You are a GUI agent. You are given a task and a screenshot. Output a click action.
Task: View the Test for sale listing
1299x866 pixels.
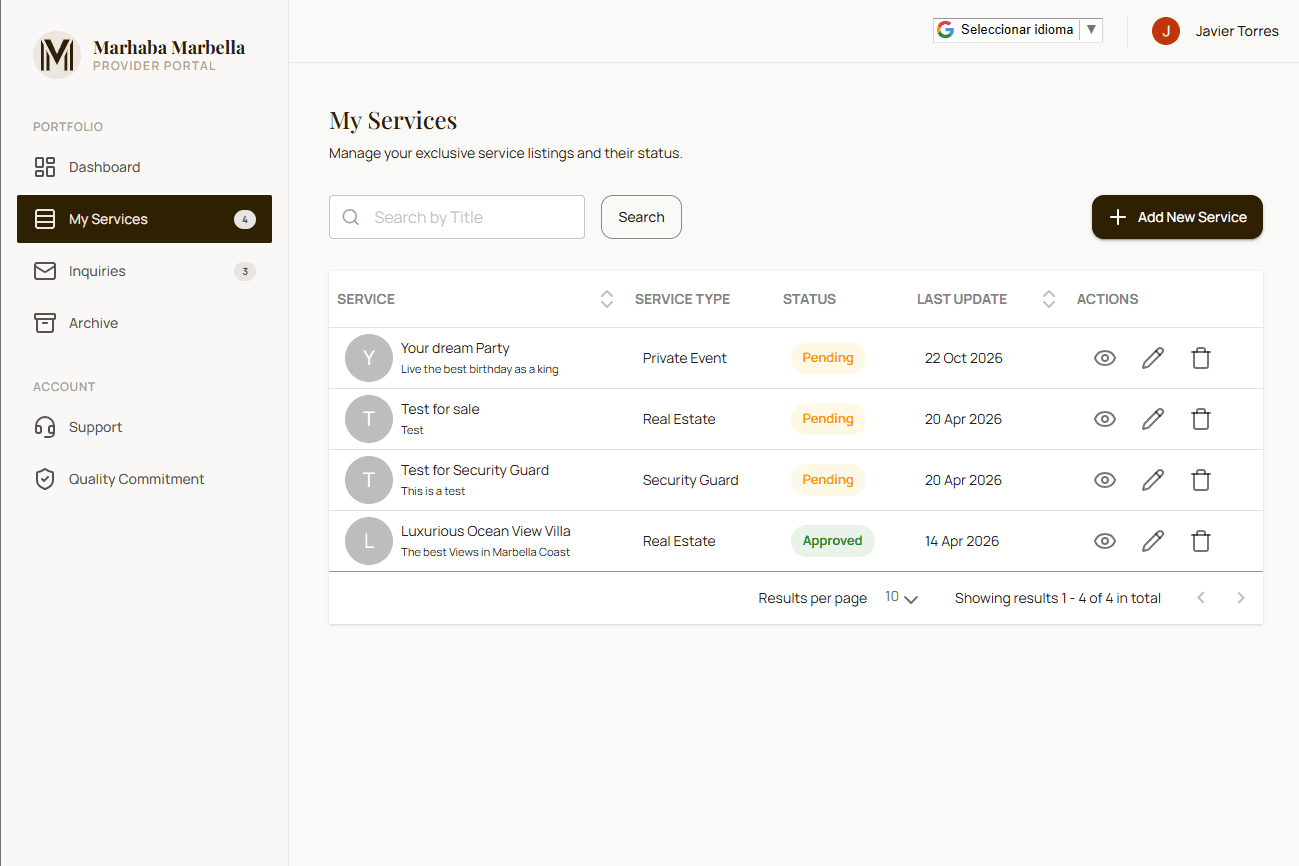pyautogui.click(x=1105, y=419)
